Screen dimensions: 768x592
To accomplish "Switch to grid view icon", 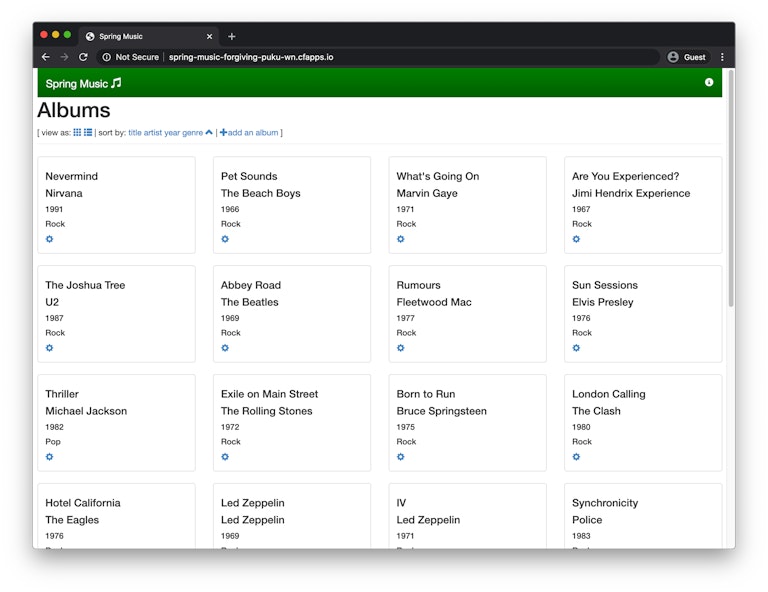I will 77,132.
